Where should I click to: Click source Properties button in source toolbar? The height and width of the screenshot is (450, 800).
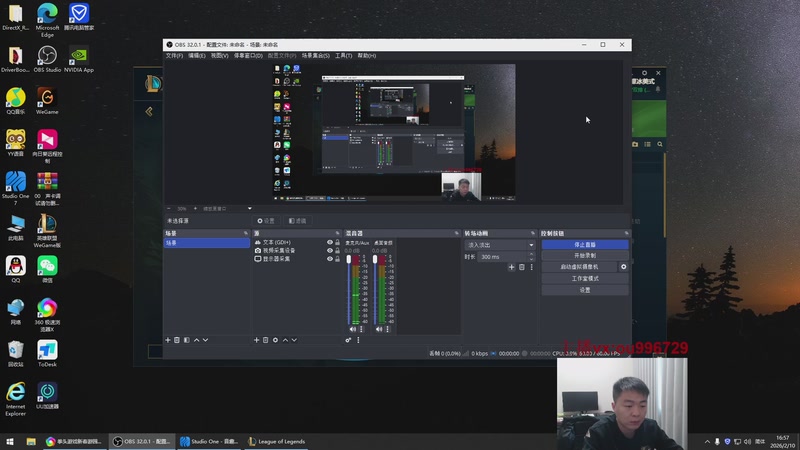pos(266,221)
